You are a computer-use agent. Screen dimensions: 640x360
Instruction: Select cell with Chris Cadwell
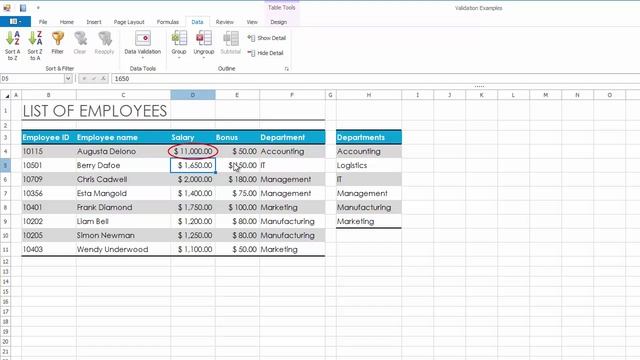click(123, 179)
